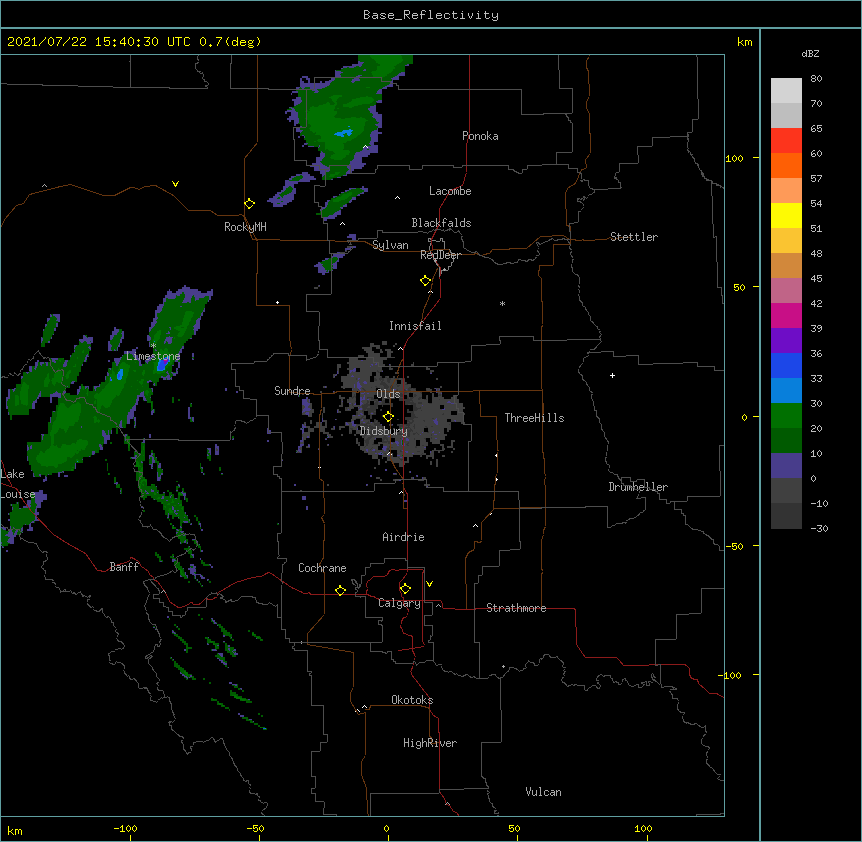This screenshot has height=842, width=862.
Task: Click the yellow diamond marker at Cochrane
Action: click(x=340, y=590)
